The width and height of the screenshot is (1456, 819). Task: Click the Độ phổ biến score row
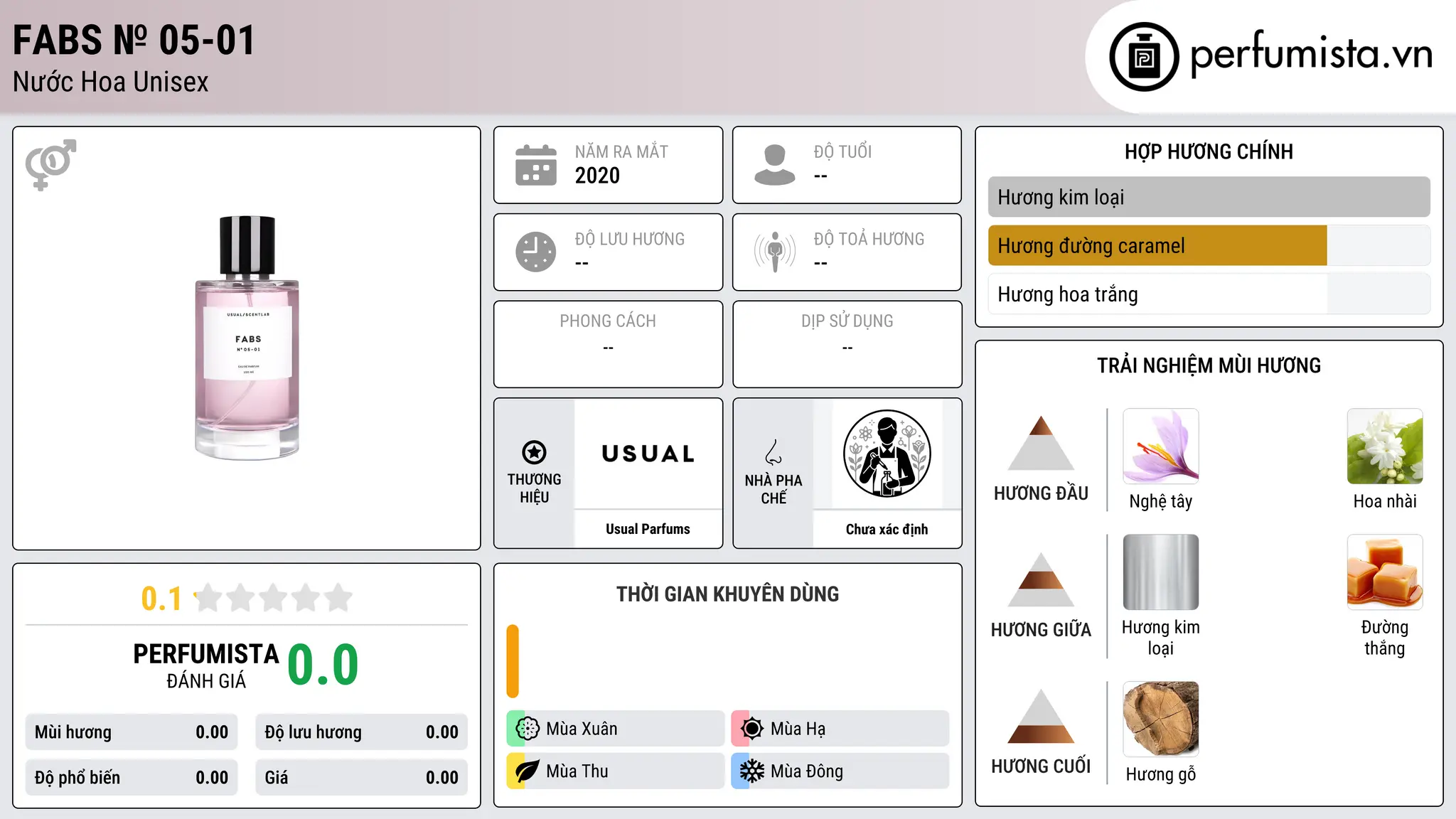pyautogui.click(x=132, y=778)
